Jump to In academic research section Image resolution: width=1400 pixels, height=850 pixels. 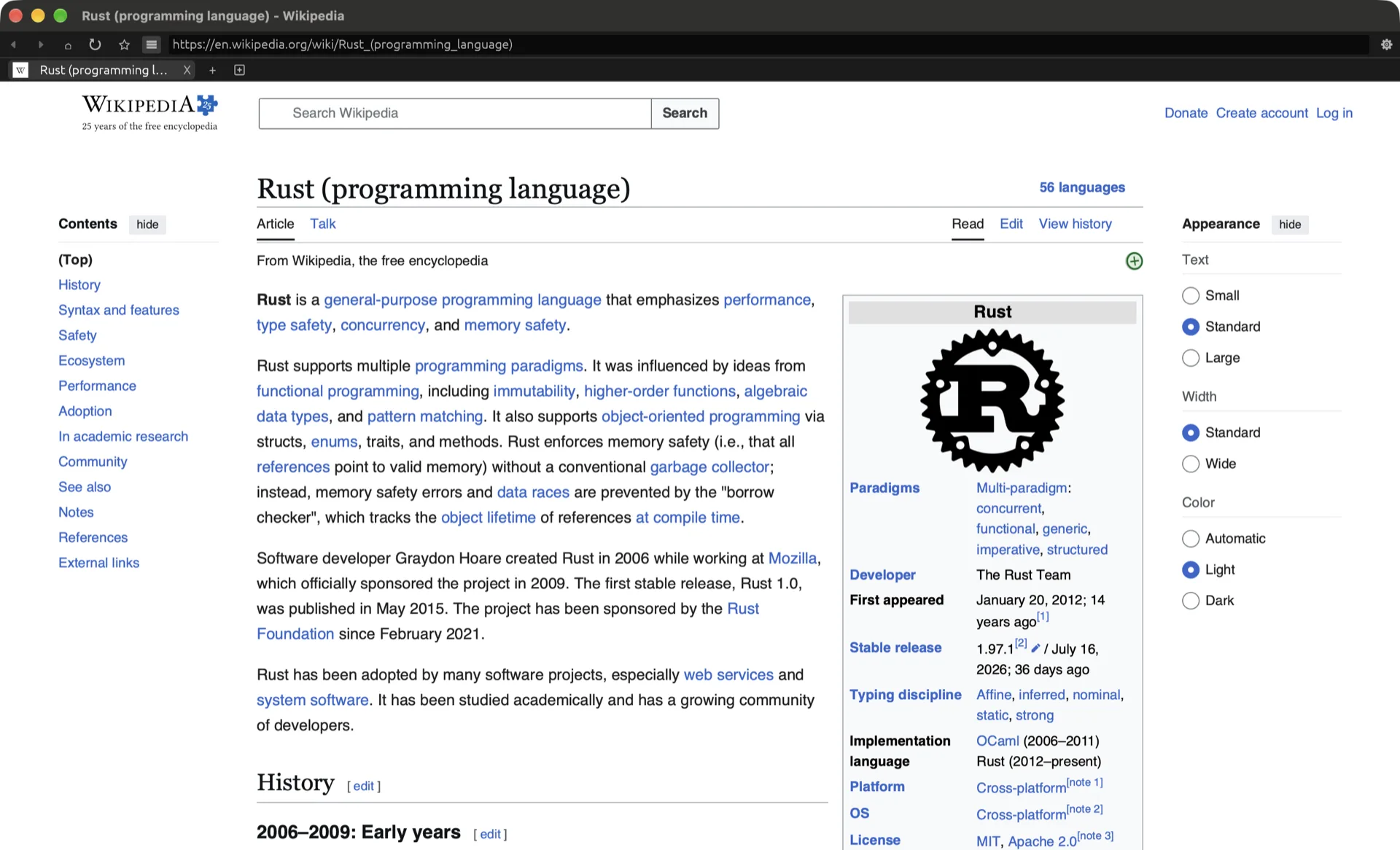pyautogui.click(x=123, y=437)
